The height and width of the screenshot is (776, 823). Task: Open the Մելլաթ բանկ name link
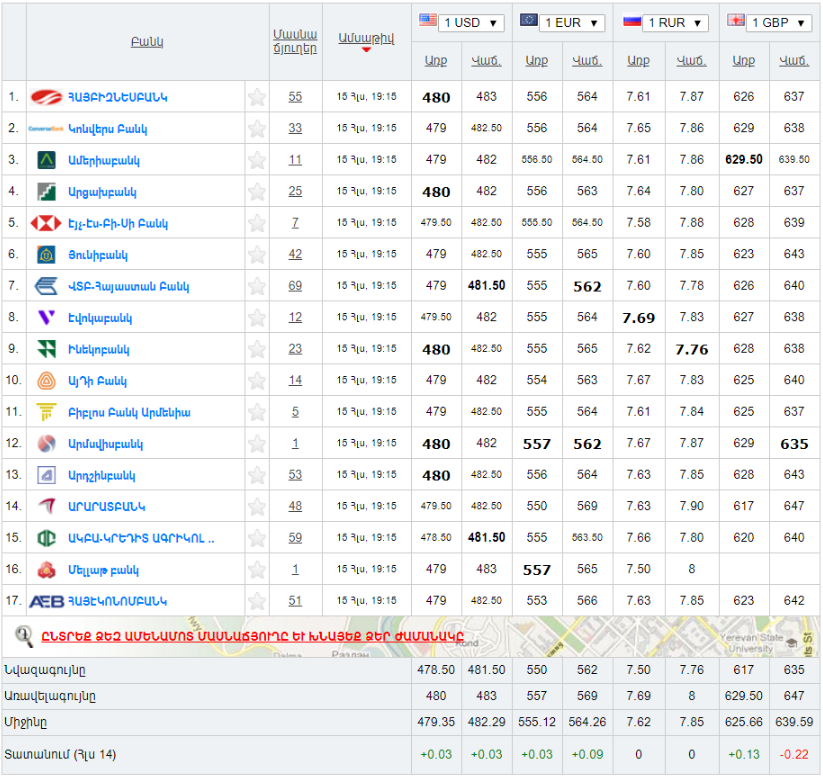pyautogui.click(x=103, y=570)
